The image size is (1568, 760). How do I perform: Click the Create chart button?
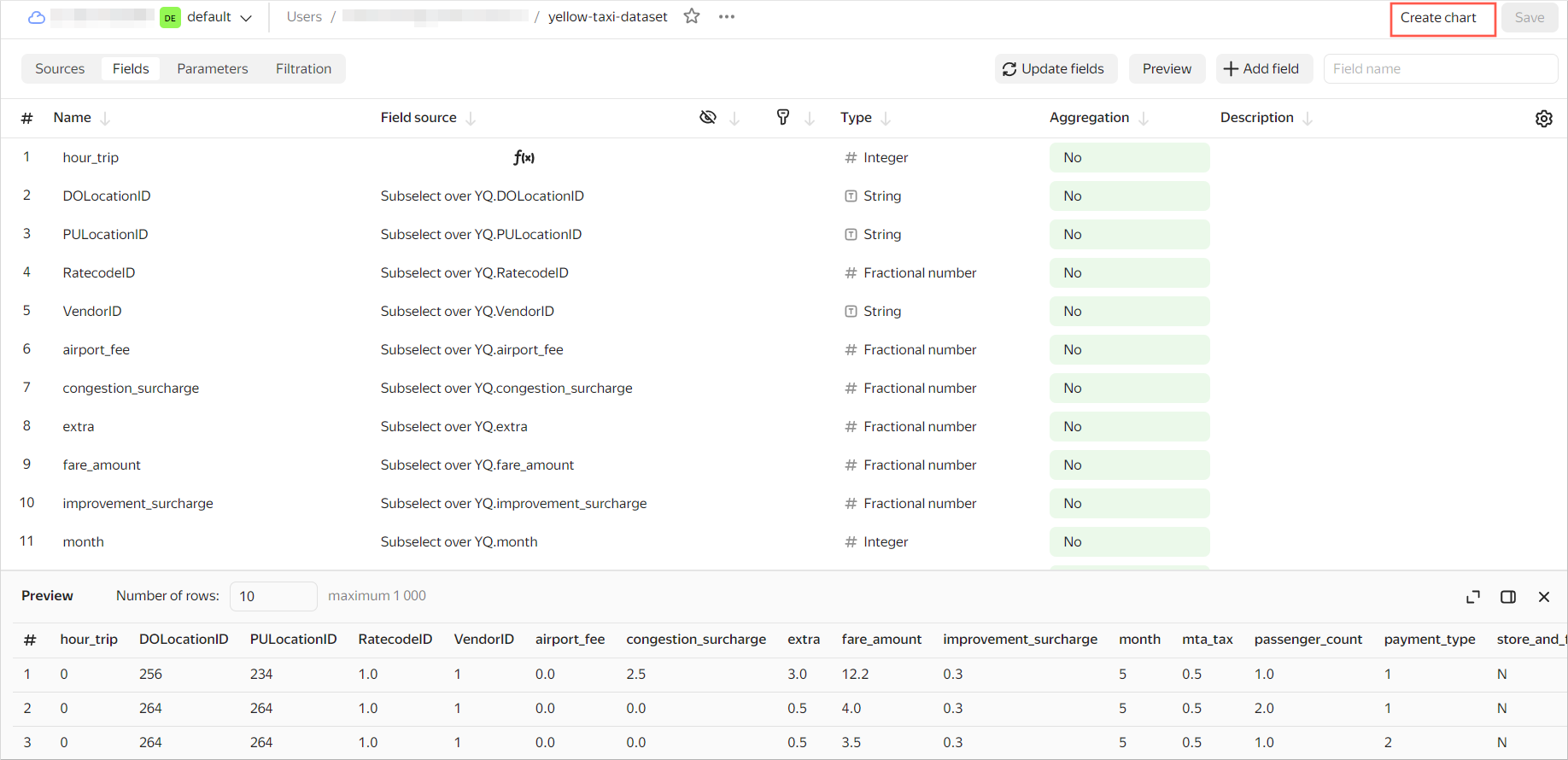tap(1442, 18)
